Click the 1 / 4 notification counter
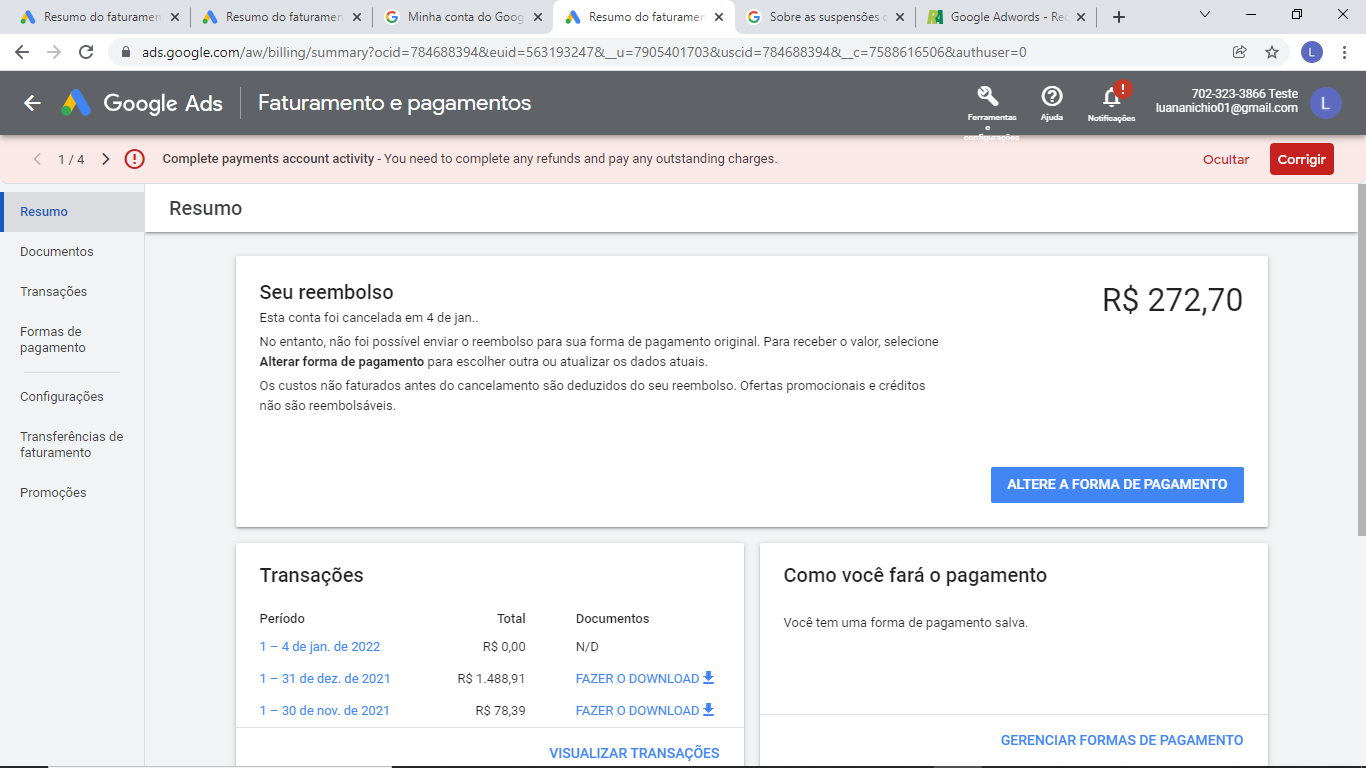The width and height of the screenshot is (1366, 768). pyautogui.click(x=71, y=159)
